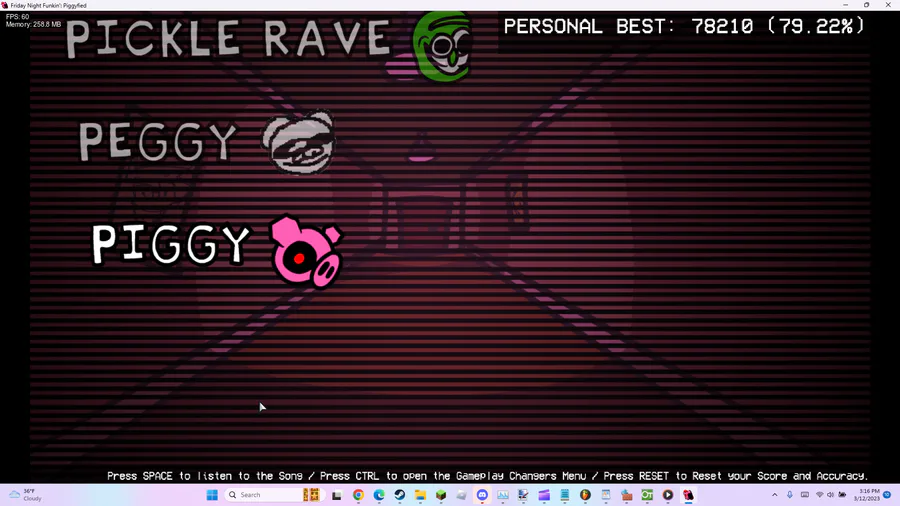Click the Memory usage readout
This screenshot has height=506, width=900.
tap(33, 25)
